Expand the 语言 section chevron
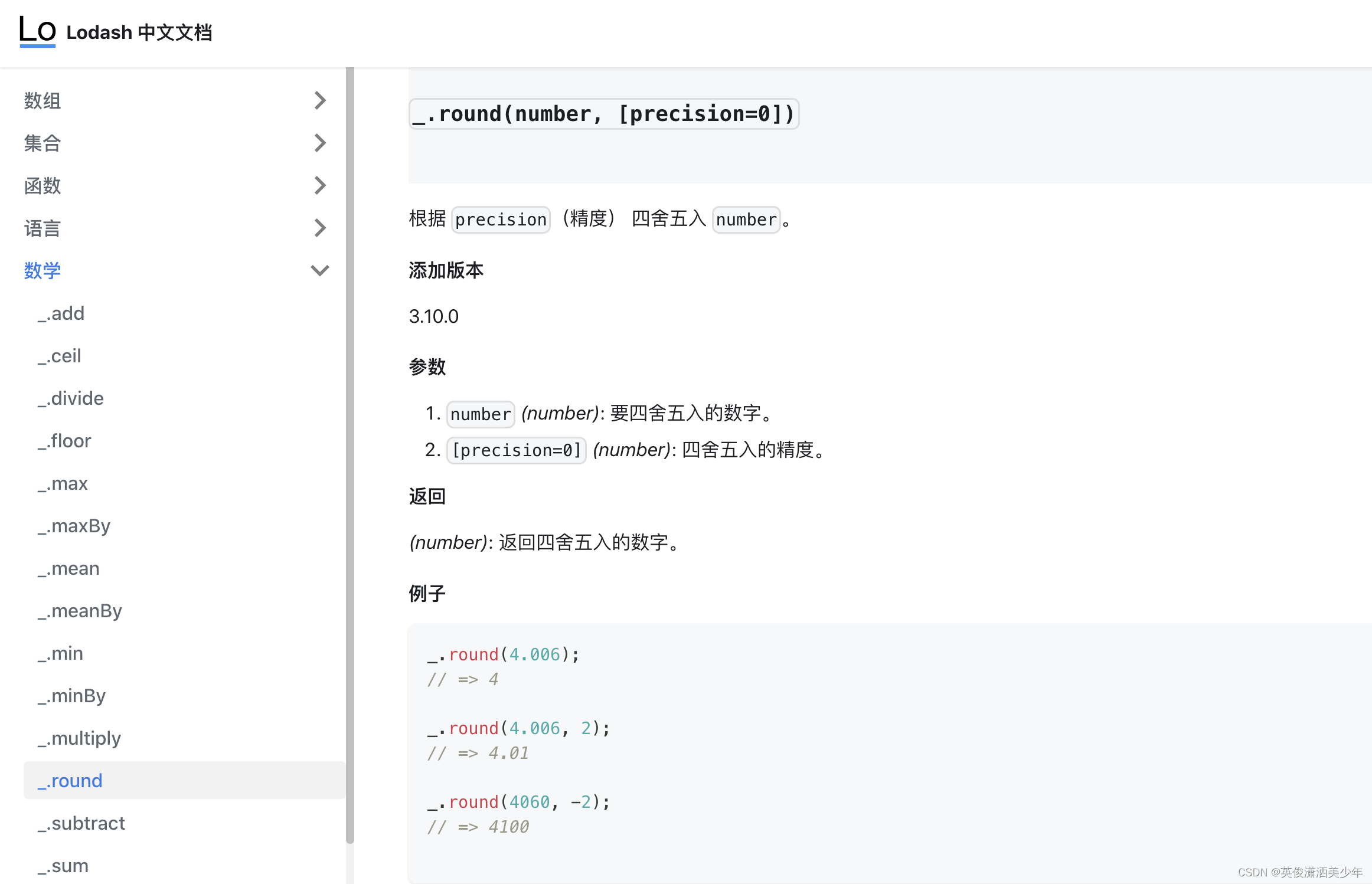Viewport: 1372px width, 884px height. (x=320, y=228)
